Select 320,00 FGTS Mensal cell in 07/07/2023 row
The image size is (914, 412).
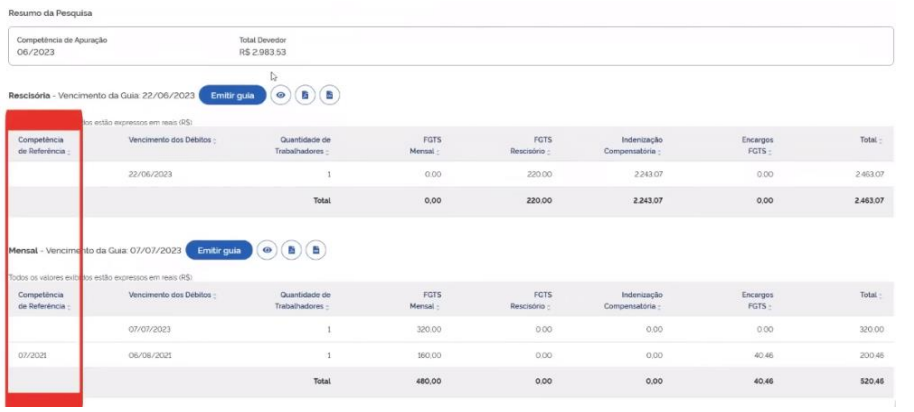click(x=428, y=329)
